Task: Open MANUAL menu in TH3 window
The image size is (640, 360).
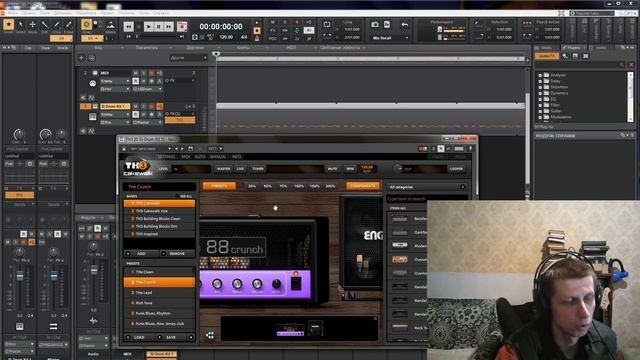Action: (218, 157)
